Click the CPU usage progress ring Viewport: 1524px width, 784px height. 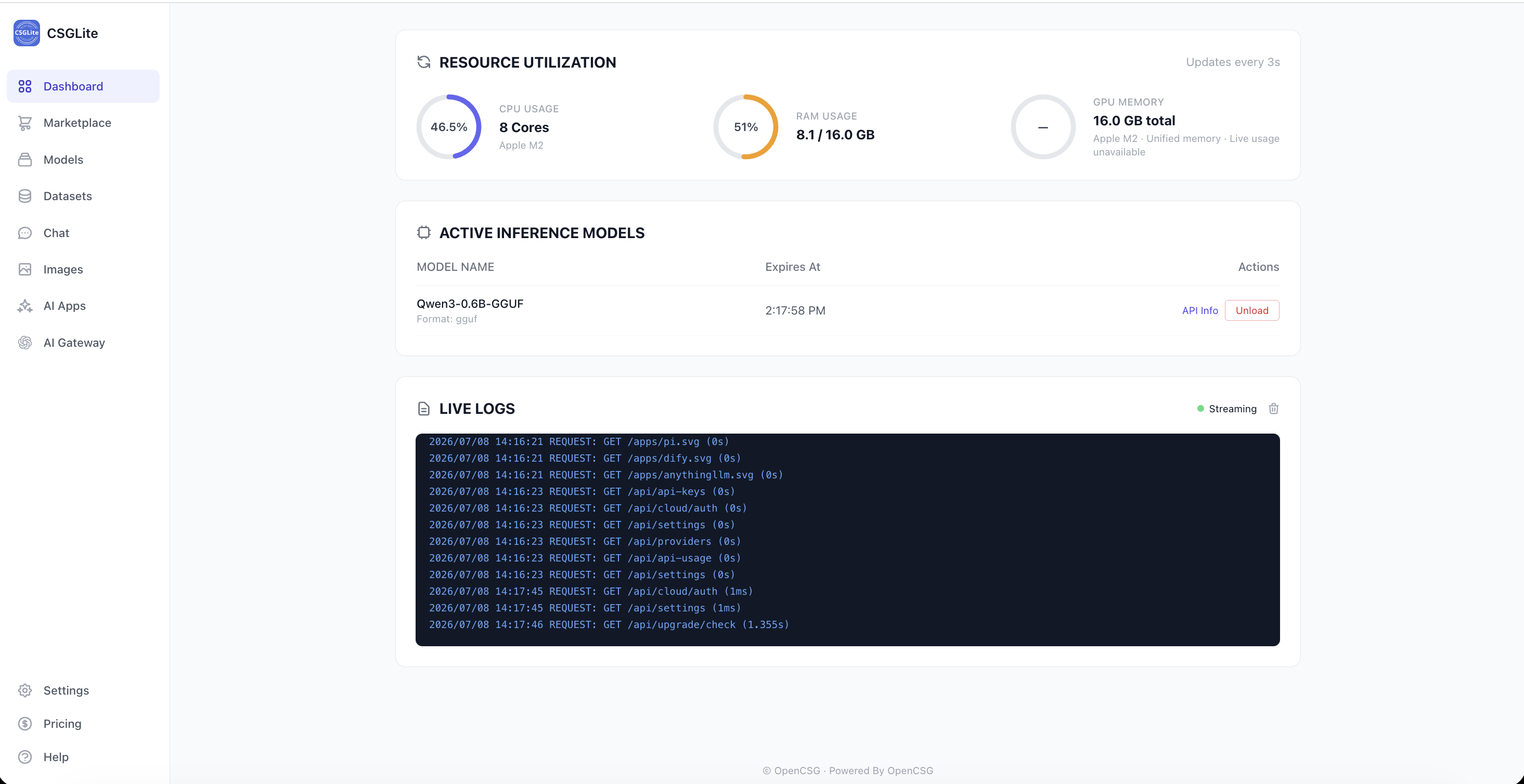click(x=449, y=126)
